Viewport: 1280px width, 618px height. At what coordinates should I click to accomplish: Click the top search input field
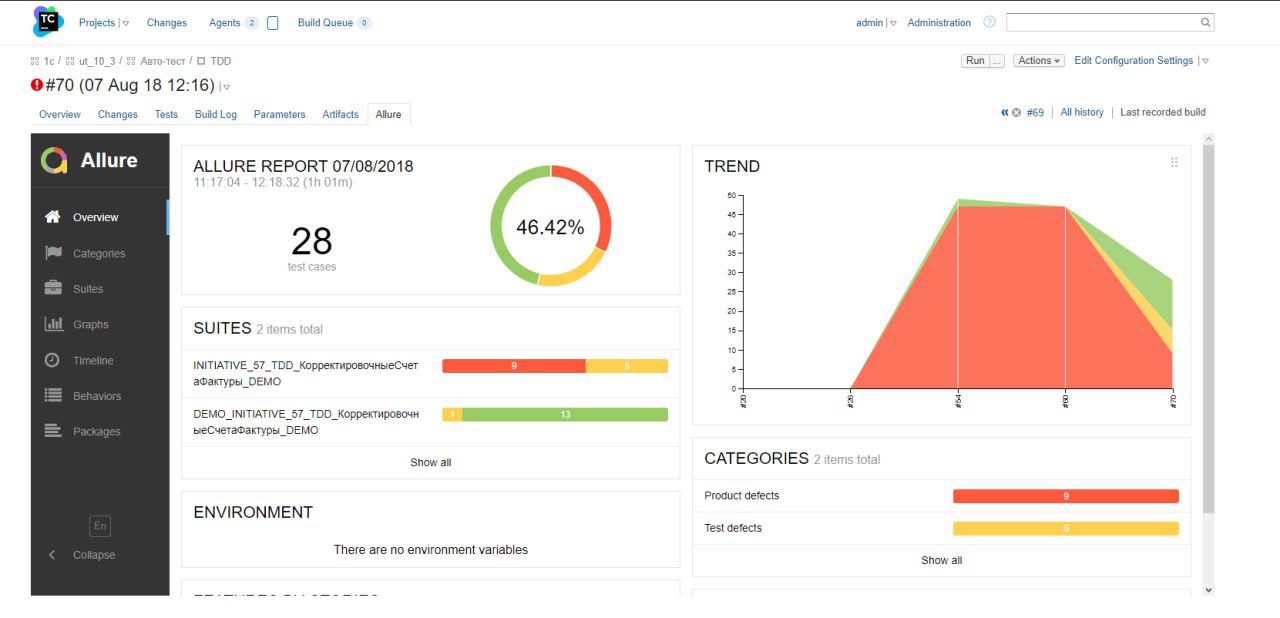point(1102,22)
